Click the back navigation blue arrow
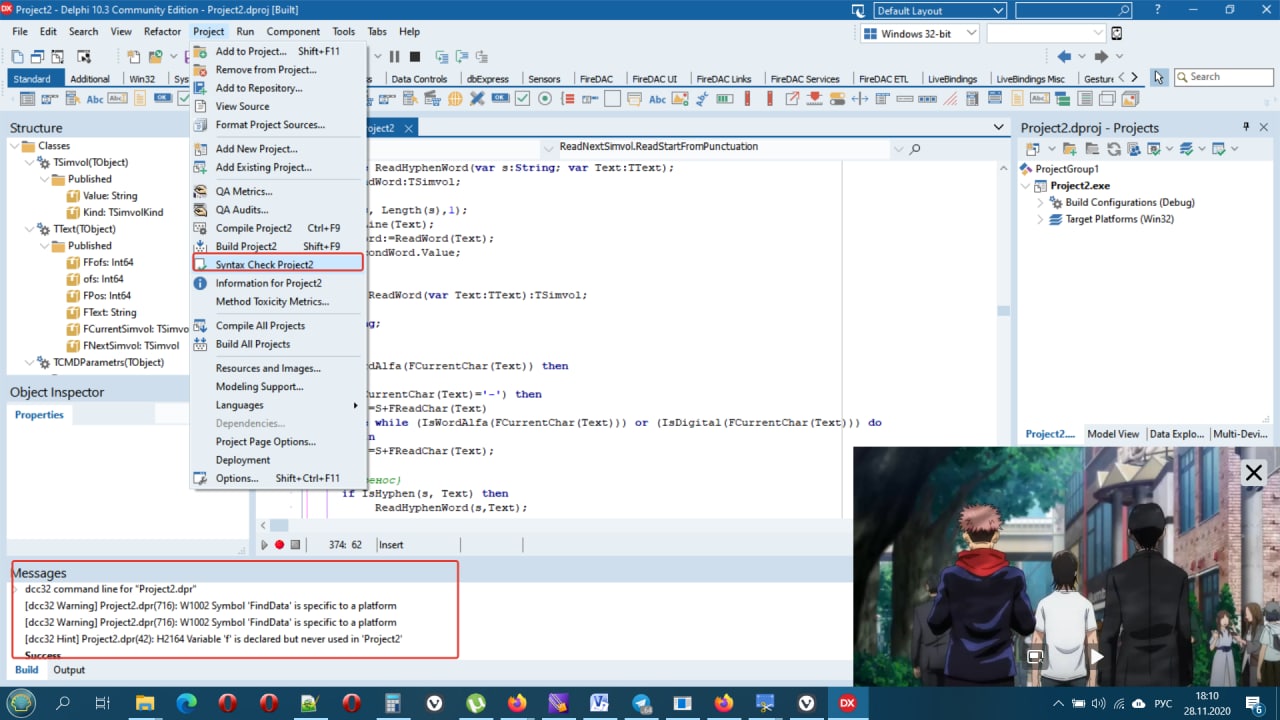This screenshot has height=720, width=1280. click(1064, 56)
